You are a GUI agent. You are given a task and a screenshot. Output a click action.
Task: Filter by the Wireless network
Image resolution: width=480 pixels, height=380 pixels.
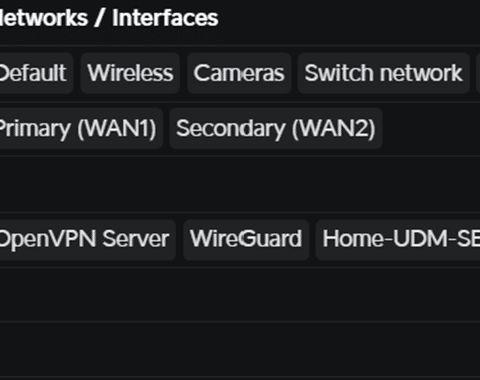pos(130,73)
